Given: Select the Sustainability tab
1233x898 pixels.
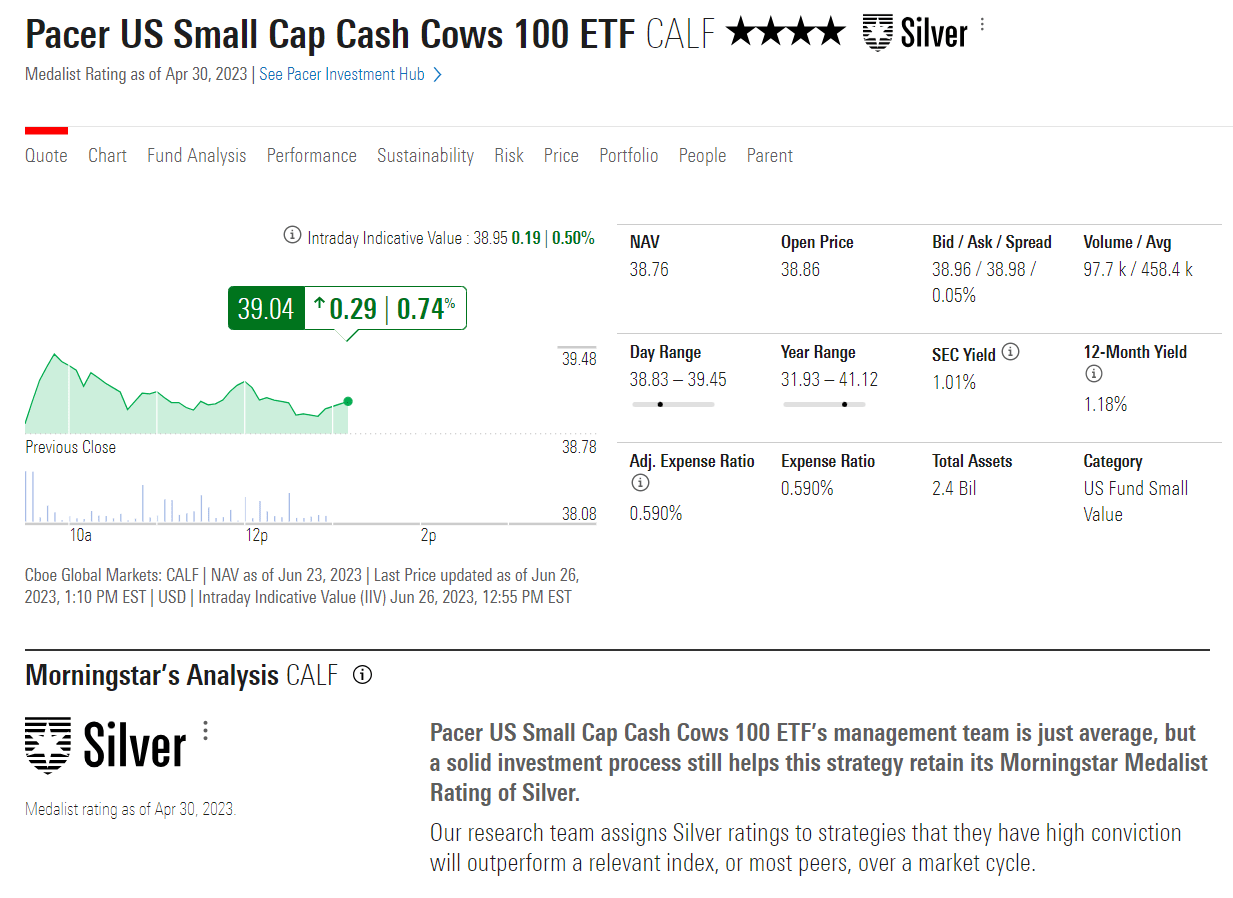Looking at the screenshot, I should (425, 155).
